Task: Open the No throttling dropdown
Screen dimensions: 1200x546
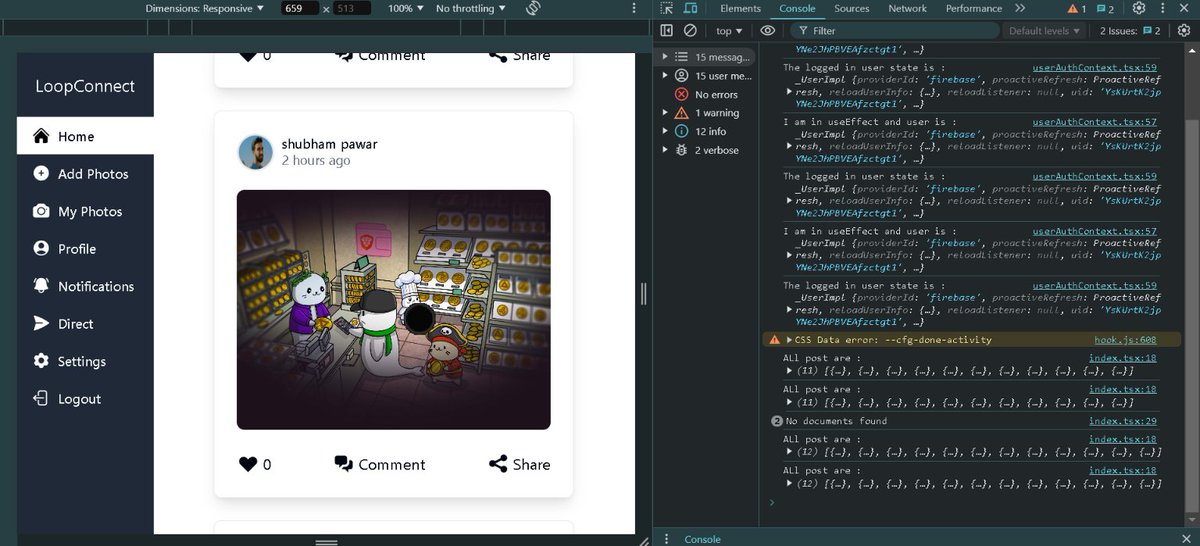Action: (x=470, y=8)
